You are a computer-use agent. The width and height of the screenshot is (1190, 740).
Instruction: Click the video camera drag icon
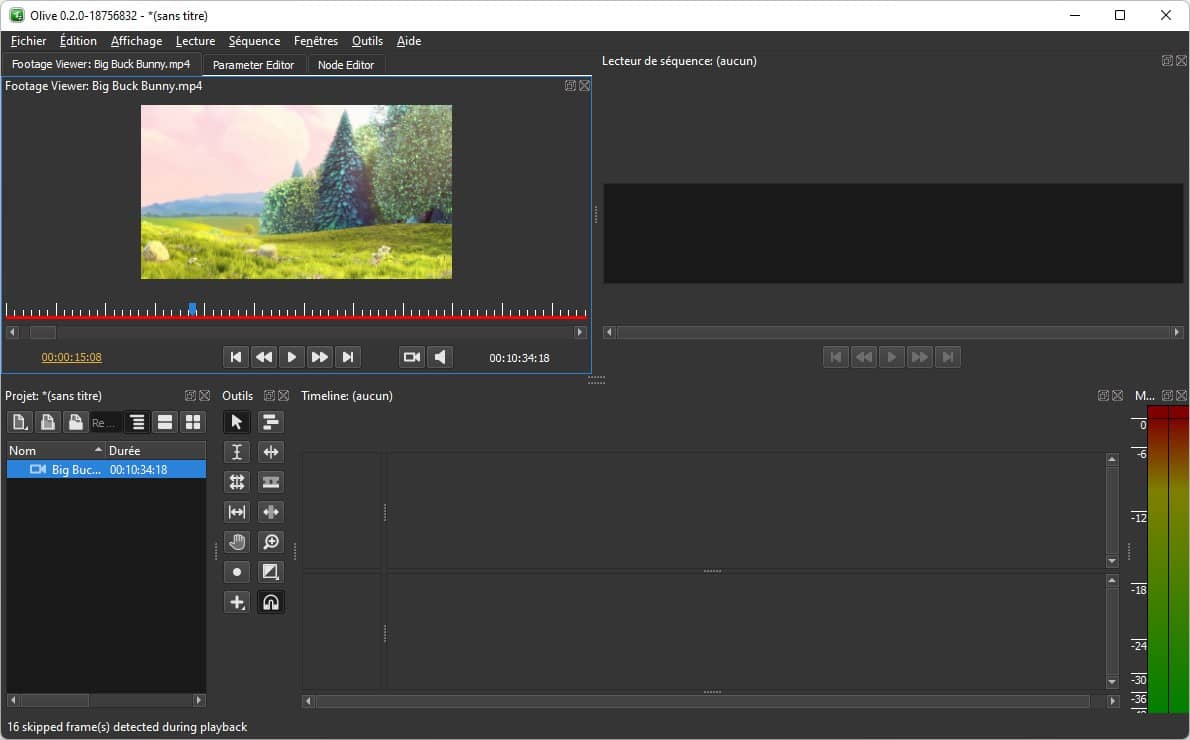pos(412,357)
